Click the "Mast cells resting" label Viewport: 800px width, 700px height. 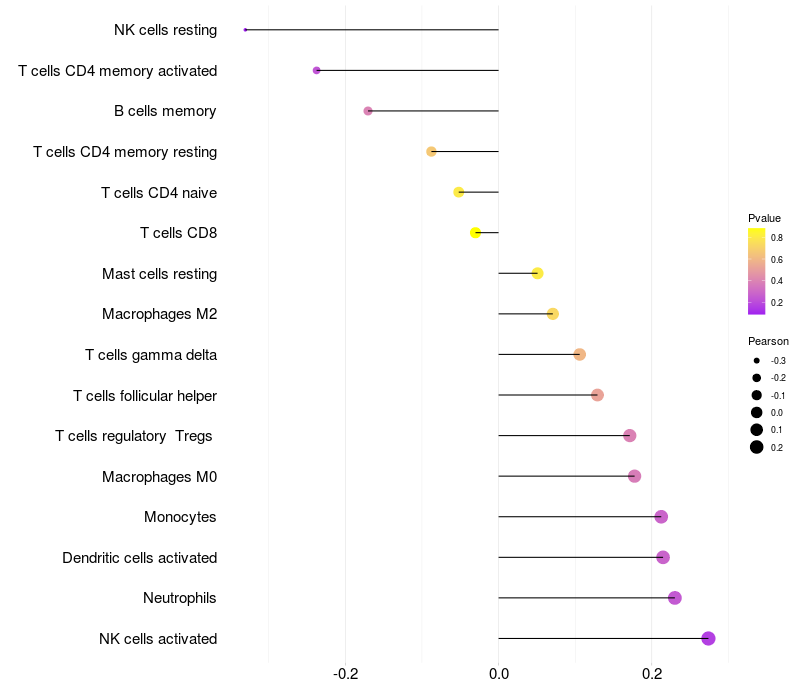click(159, 273)
